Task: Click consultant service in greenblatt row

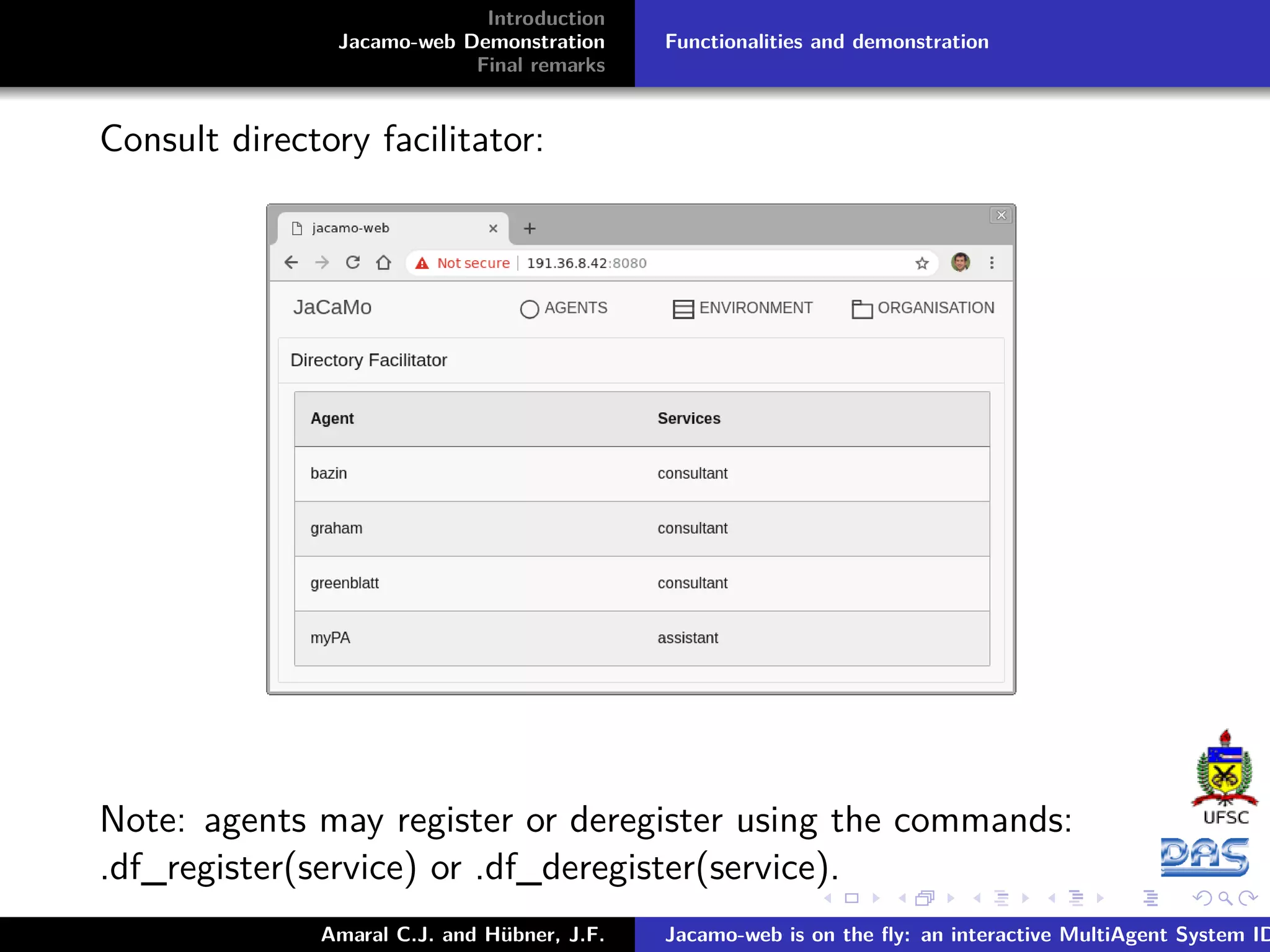Action: [693, 583]
